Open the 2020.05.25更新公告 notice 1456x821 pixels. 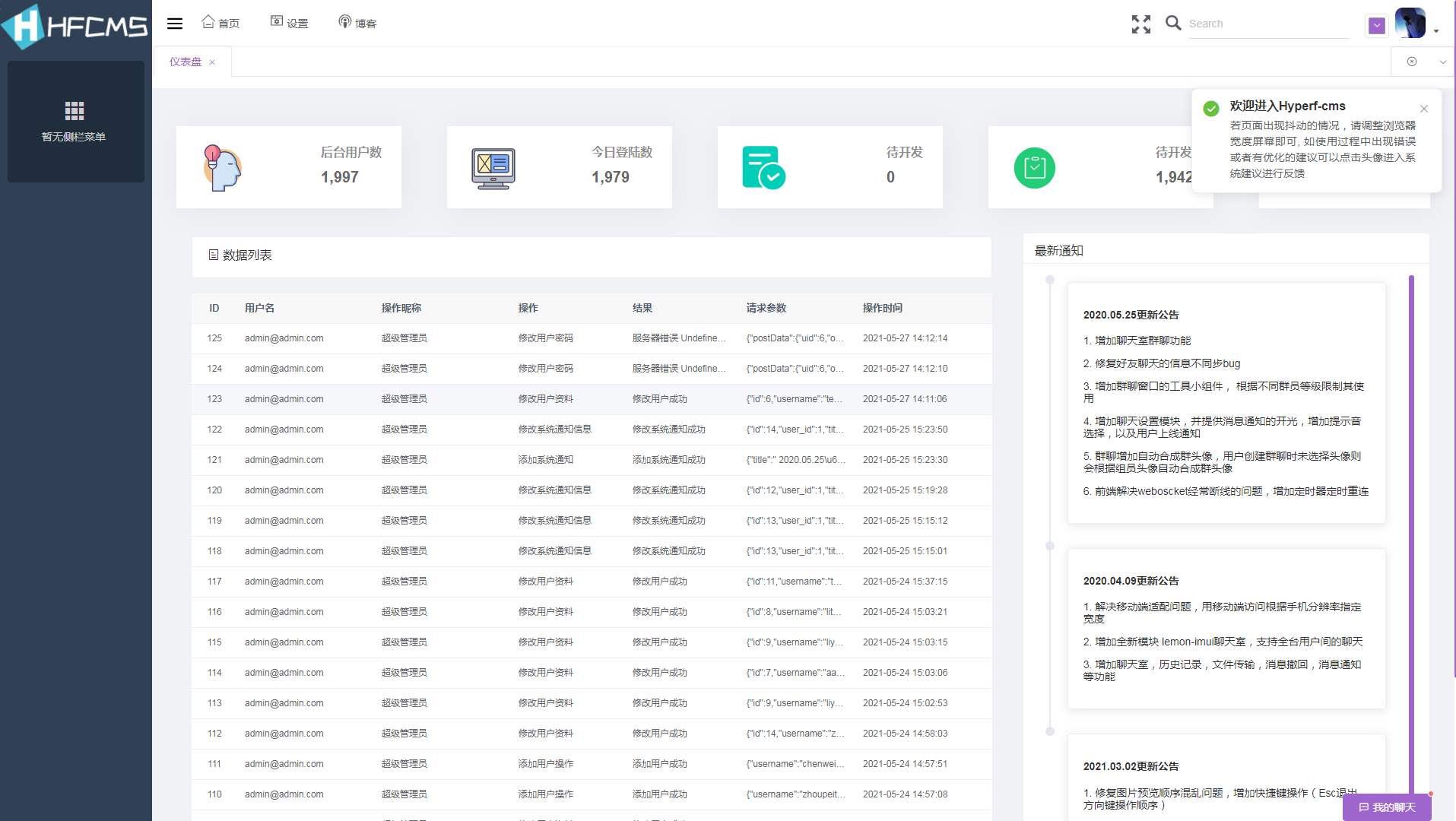click(1131, 315)
